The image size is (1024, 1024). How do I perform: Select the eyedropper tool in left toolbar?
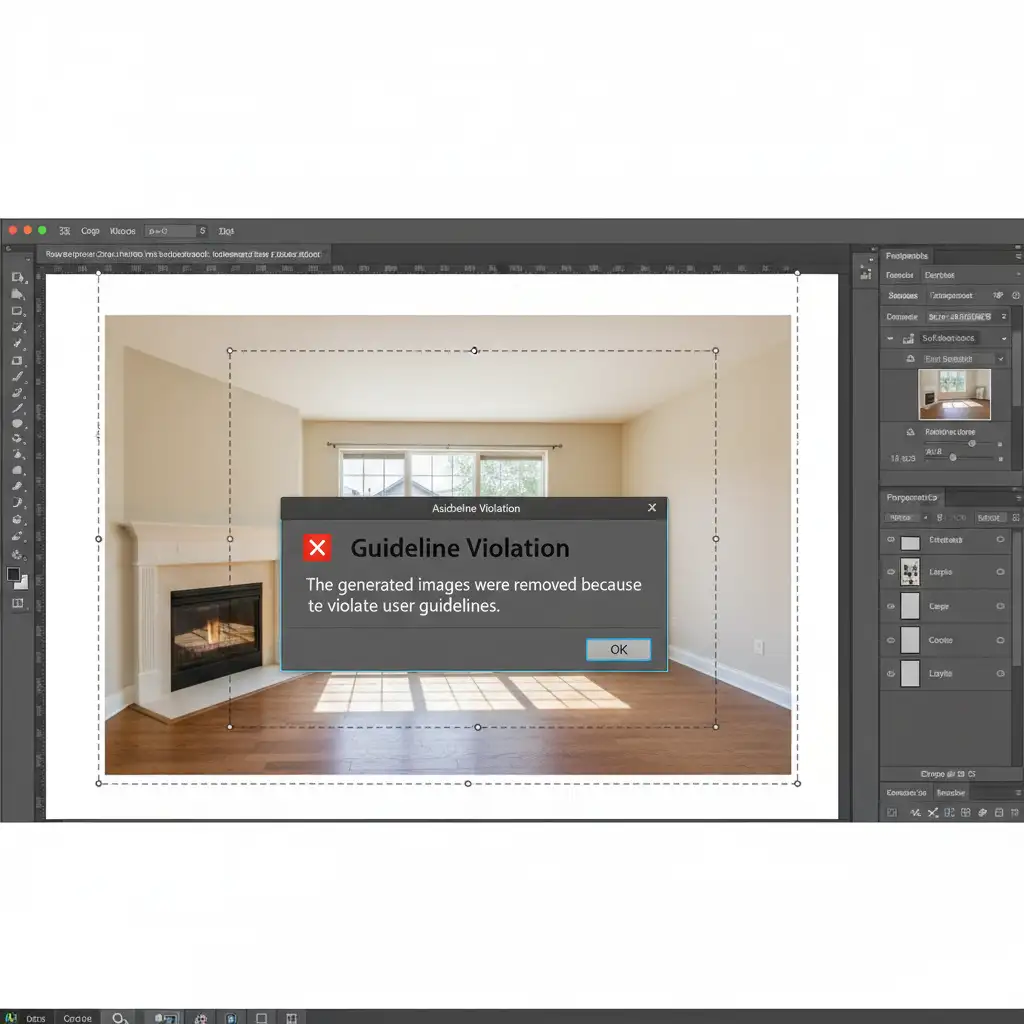tap(18, 343)
